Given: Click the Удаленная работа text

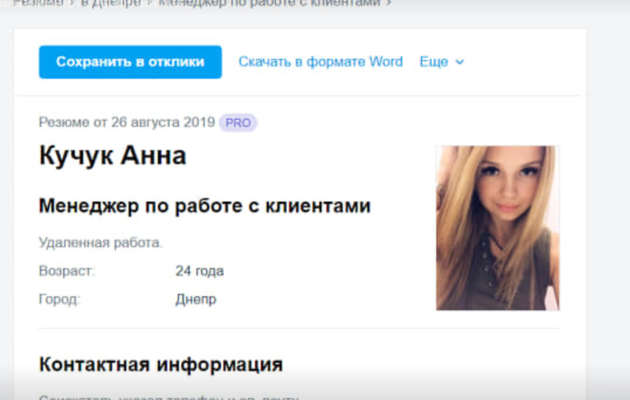Looking at the screenshot, I should pos(100,242).
